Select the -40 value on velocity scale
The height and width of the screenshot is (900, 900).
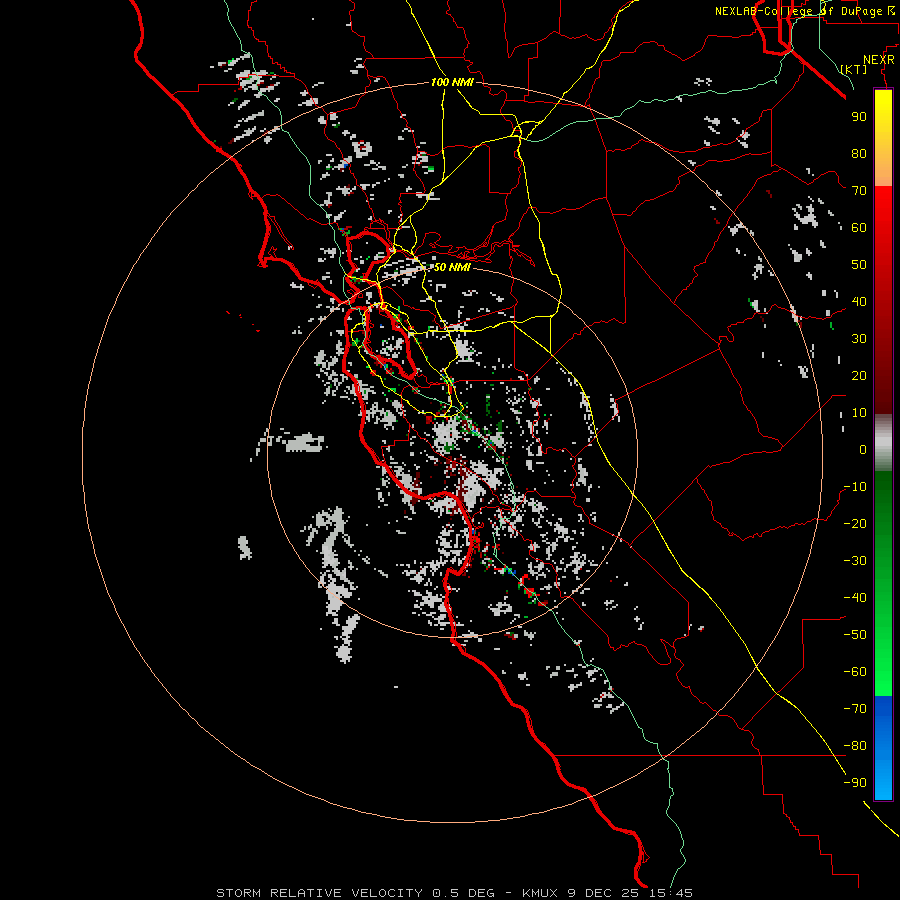[x=855, y=598]
